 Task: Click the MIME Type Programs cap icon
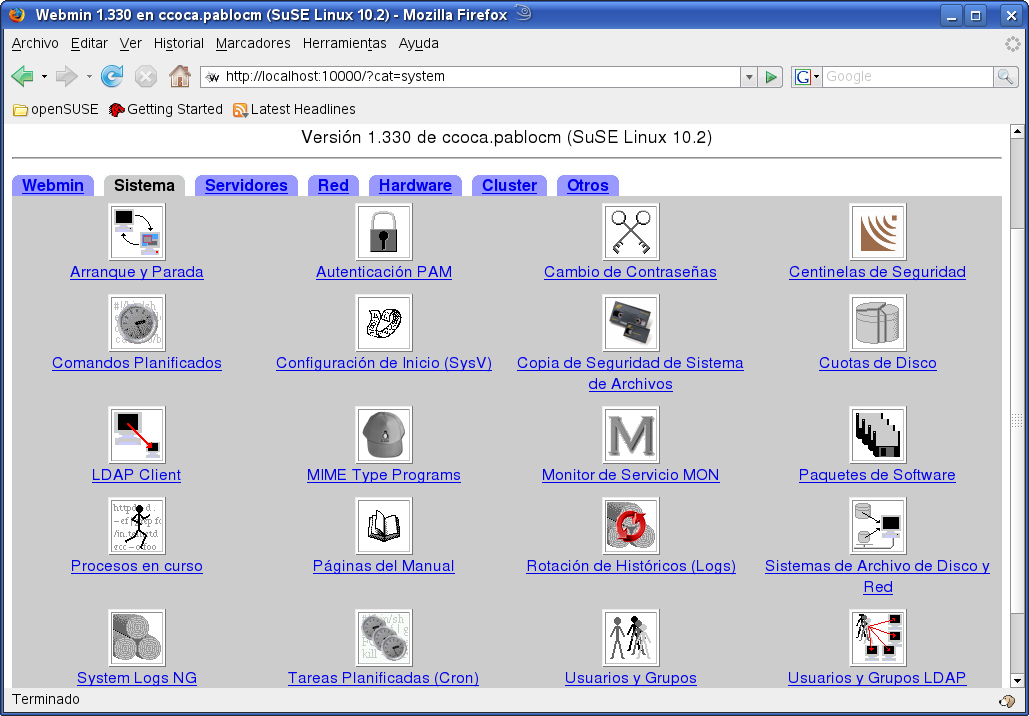[x=384, y=435]
